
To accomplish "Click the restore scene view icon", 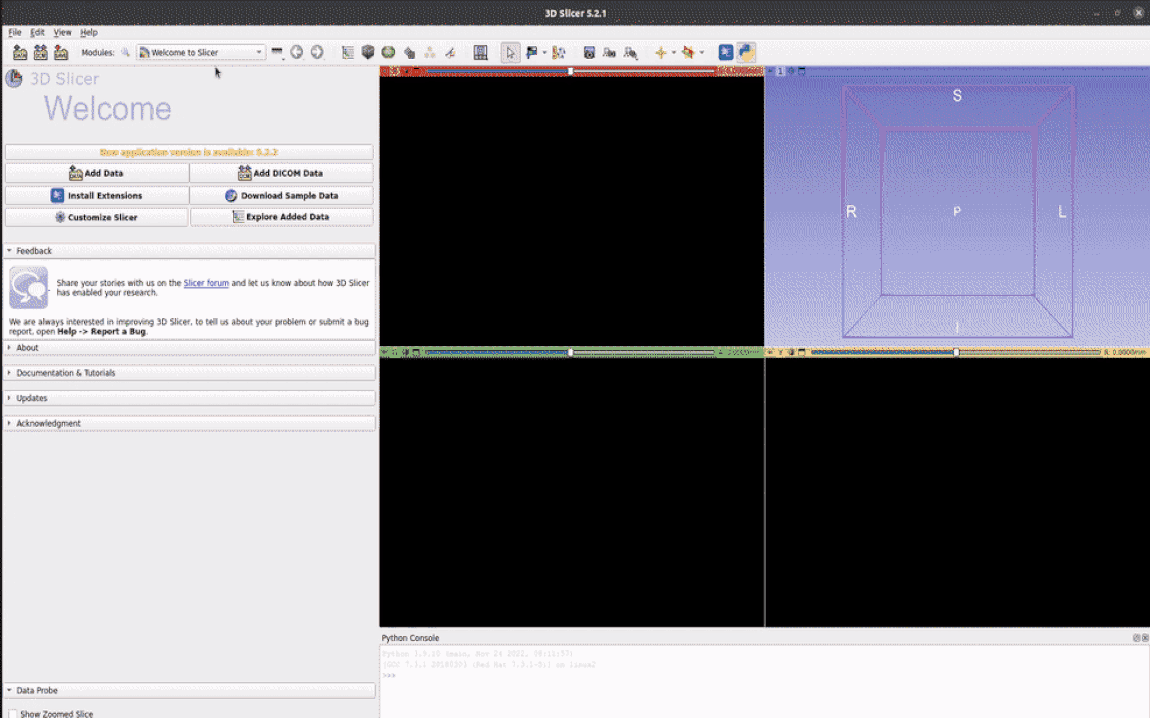I will [630, 52].
